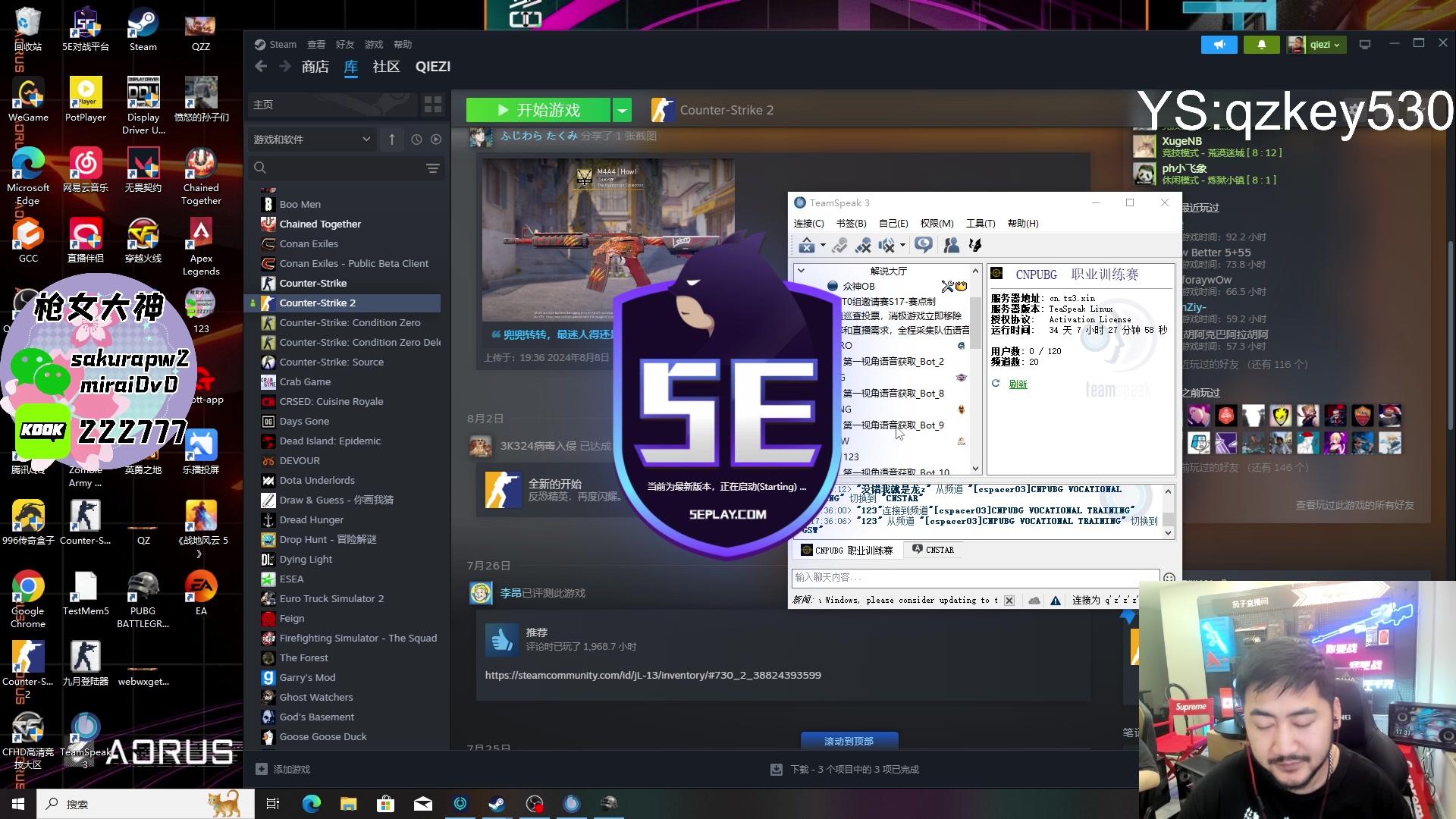Toggle the library grid view icon
The image size is (1456, 819).
click(x=433, y=105)
